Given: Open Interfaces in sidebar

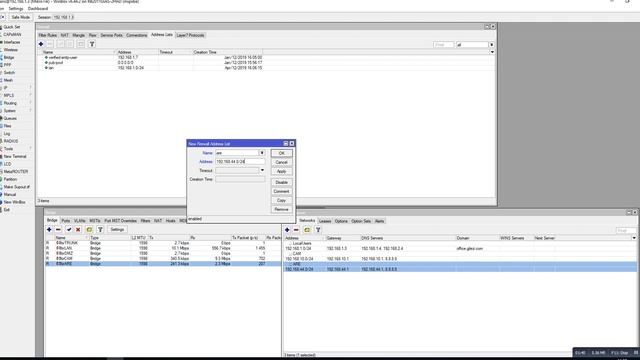Looking at the screenshot, I should [12, 42].
